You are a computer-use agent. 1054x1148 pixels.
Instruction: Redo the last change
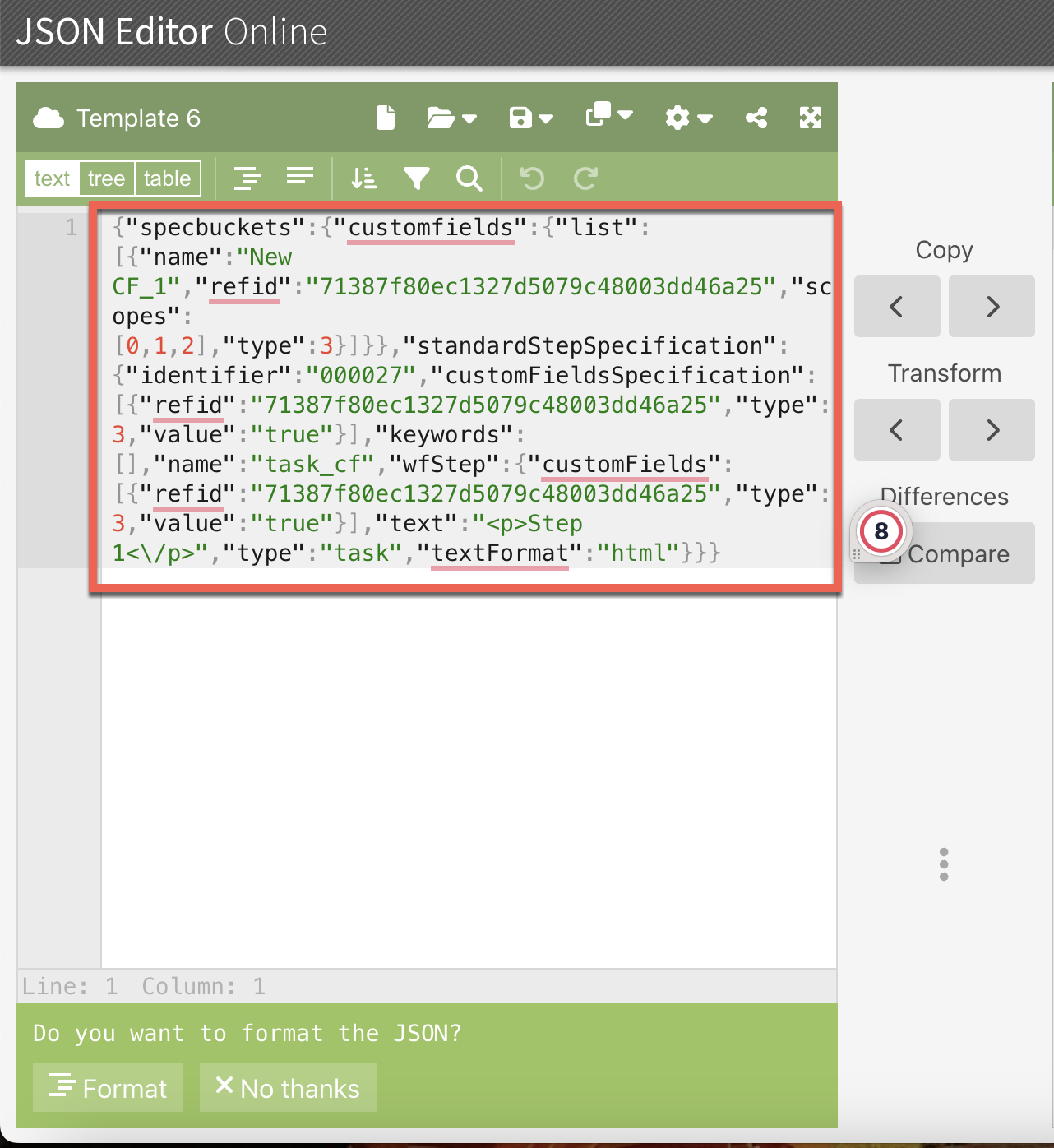coord(585,178)
